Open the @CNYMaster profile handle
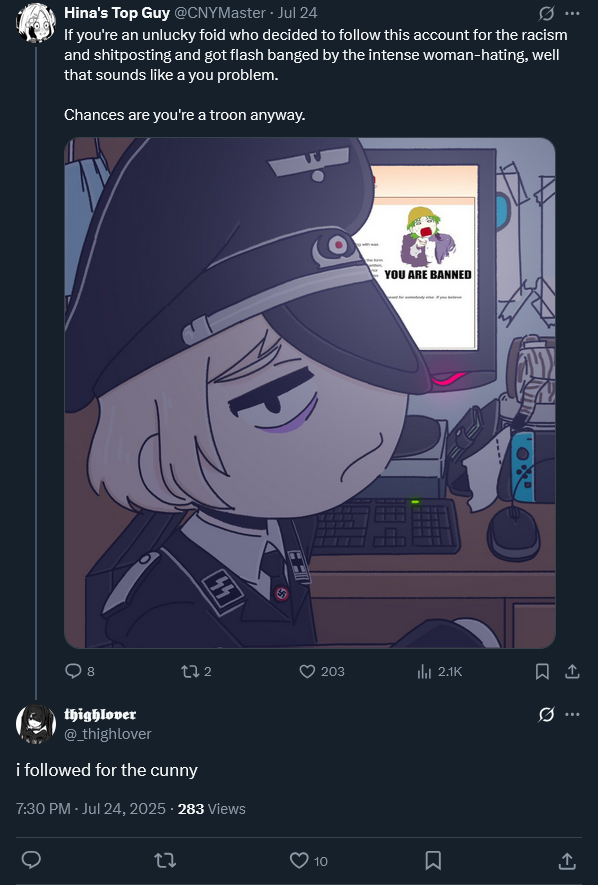This screenshot has width=598, height=885. coord(219,13)
